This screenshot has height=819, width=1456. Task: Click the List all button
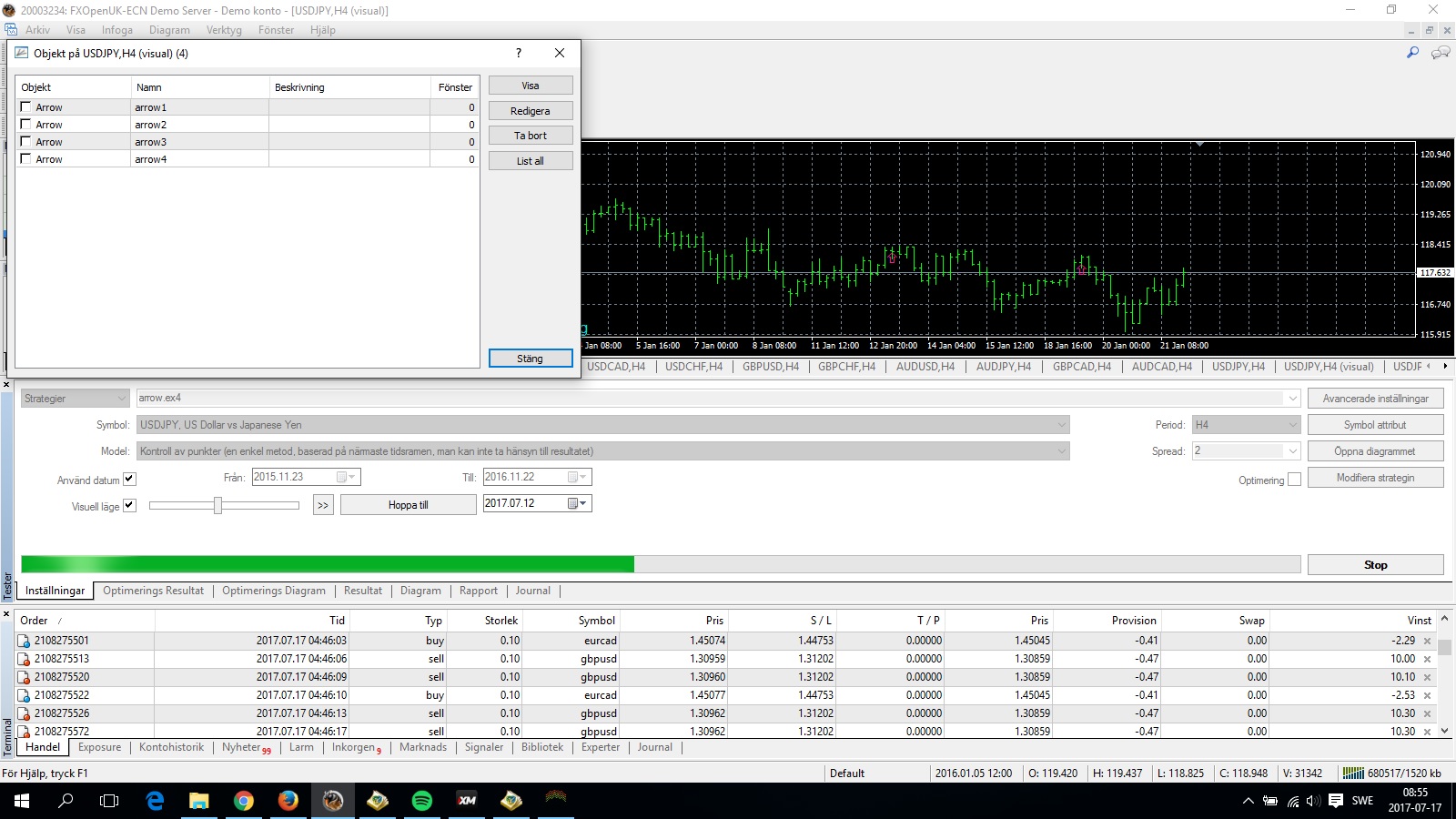point(531,161)
